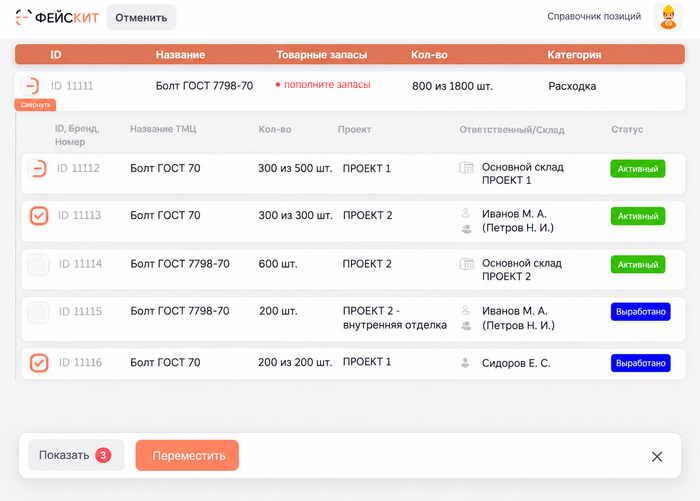Click Болт ГОСТ 7798-70 name in ID 11111 row
Image resolution: width=700 pixels, height=501 pixels.
coord(204,86)
